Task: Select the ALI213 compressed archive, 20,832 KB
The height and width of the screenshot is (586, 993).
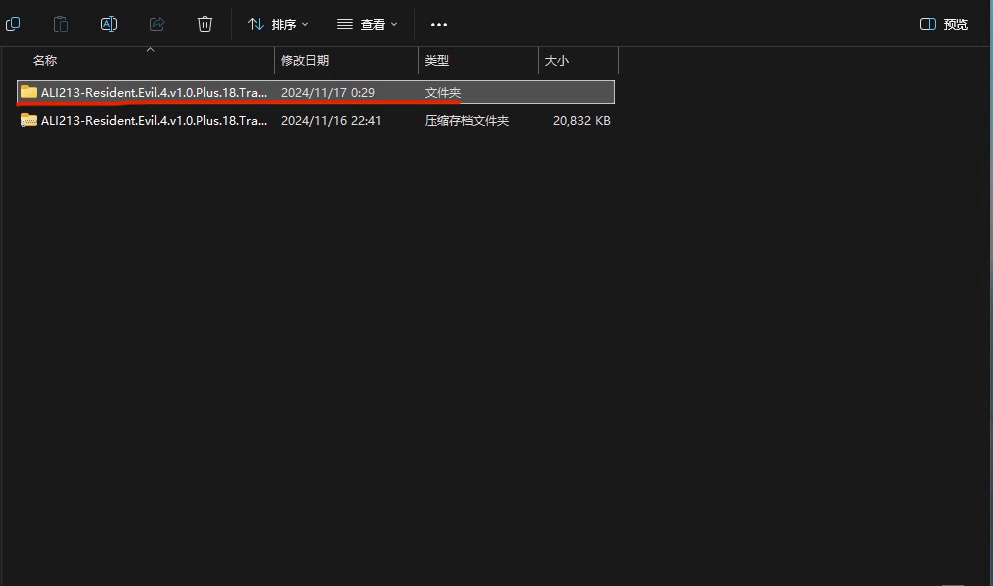Action: coord(316,120)
